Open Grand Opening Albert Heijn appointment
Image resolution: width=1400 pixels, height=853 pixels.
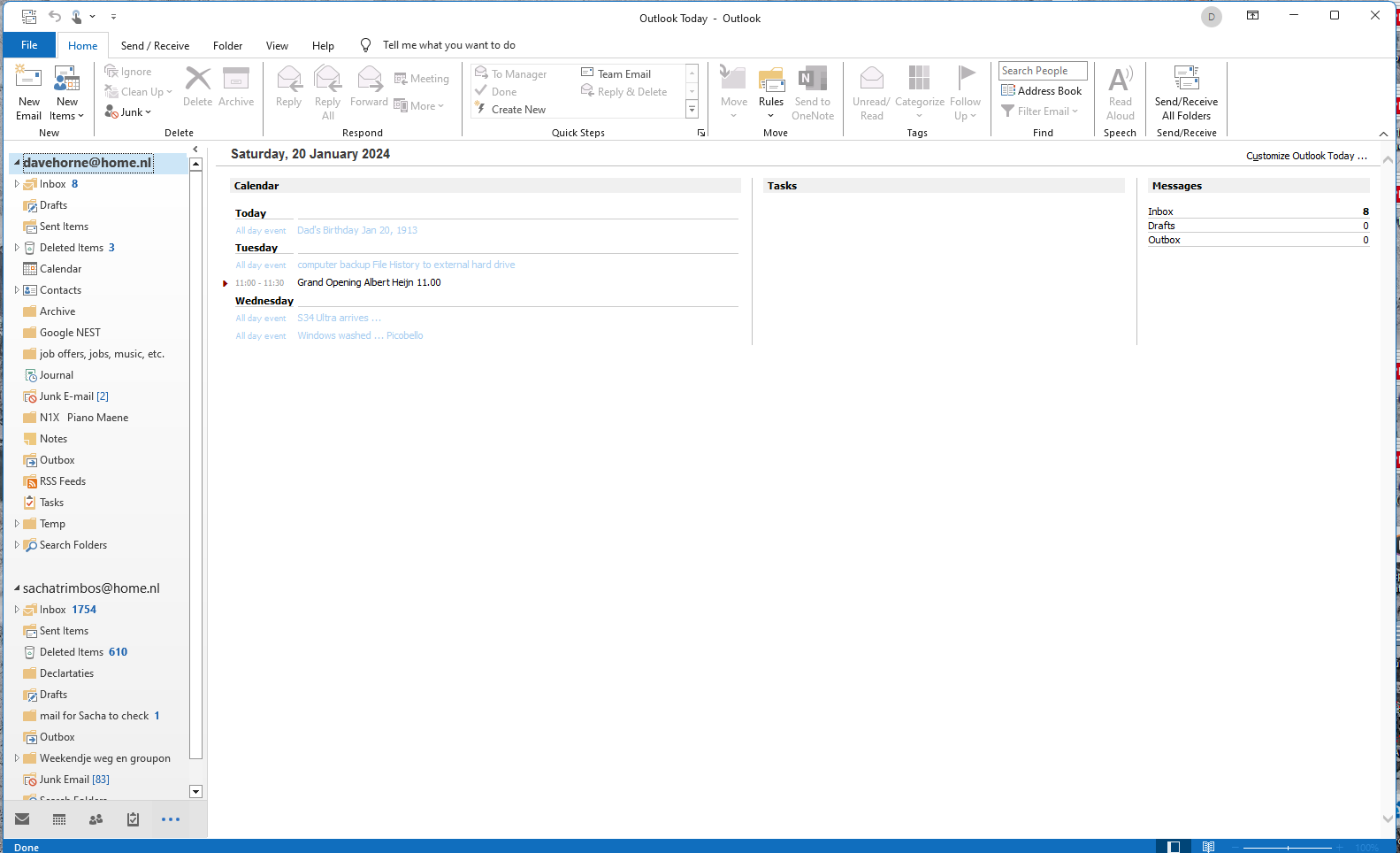369,282
